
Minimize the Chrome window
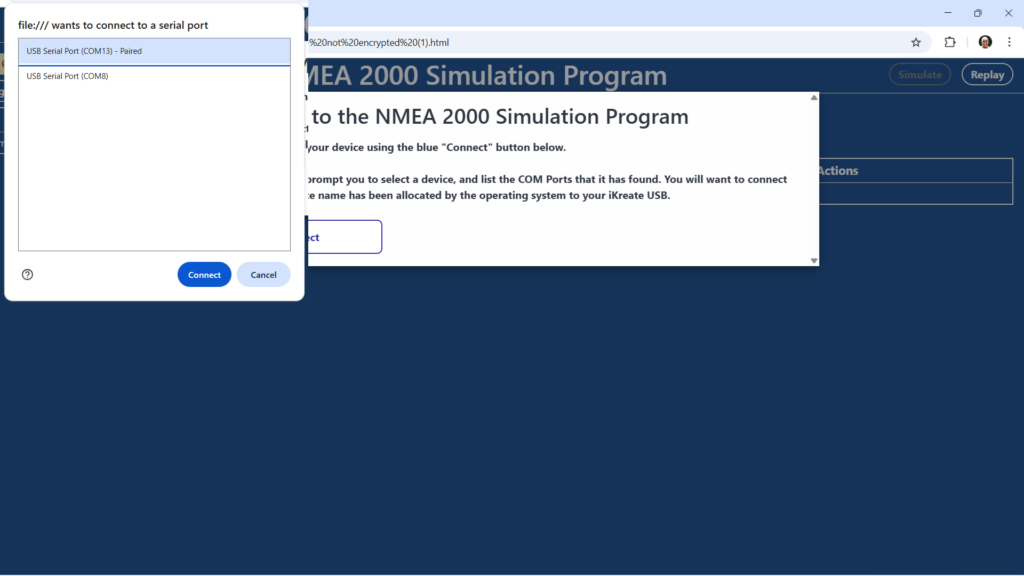946,13
